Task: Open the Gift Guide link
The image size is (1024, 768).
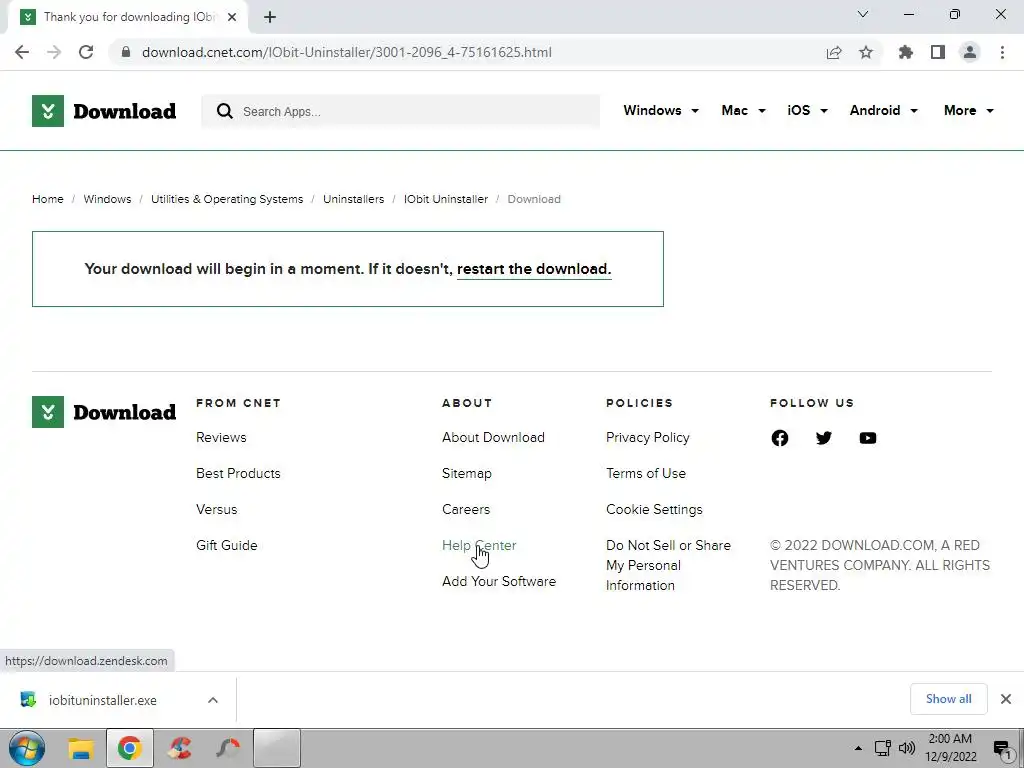Action: point(227,545)
